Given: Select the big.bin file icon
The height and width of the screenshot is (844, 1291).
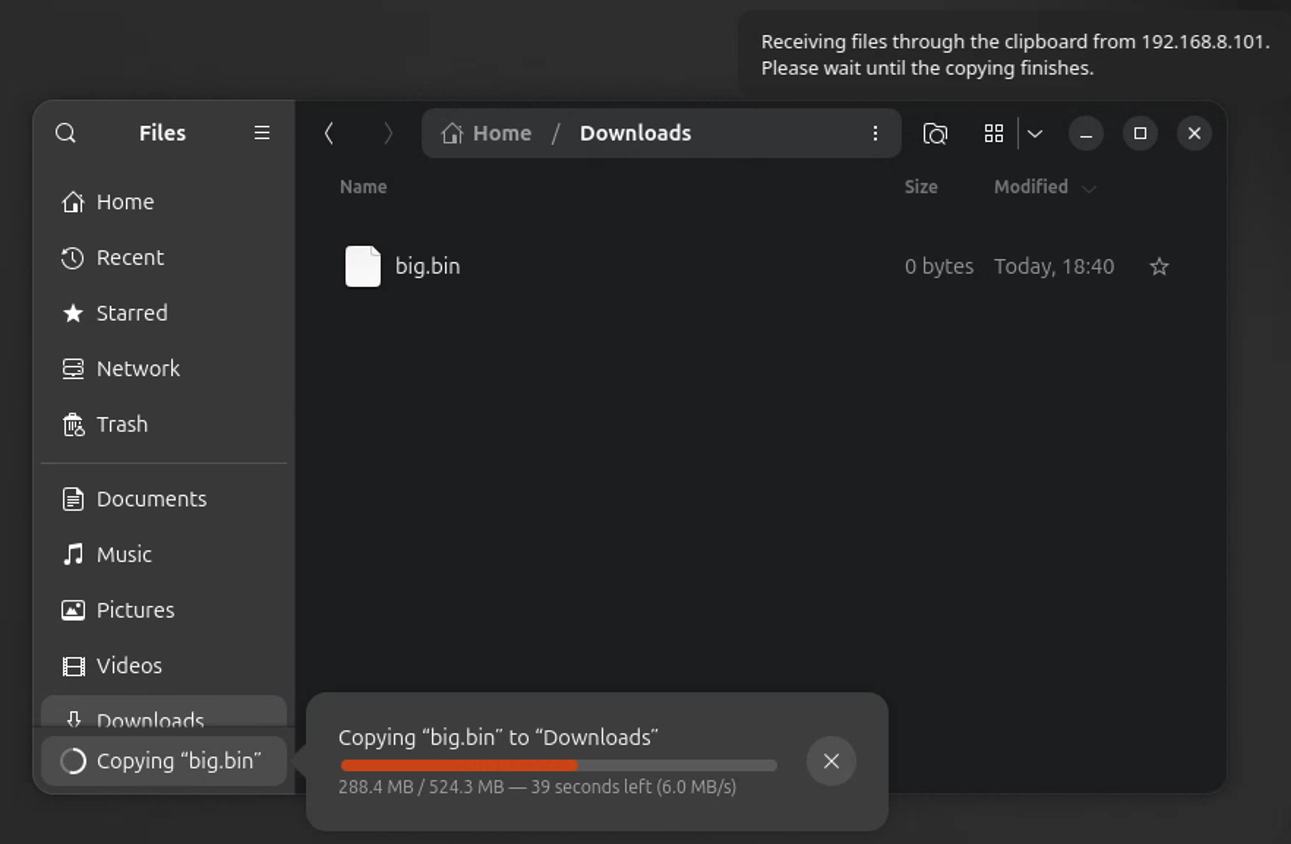Looking at the screenshot, I should [363, 266].
